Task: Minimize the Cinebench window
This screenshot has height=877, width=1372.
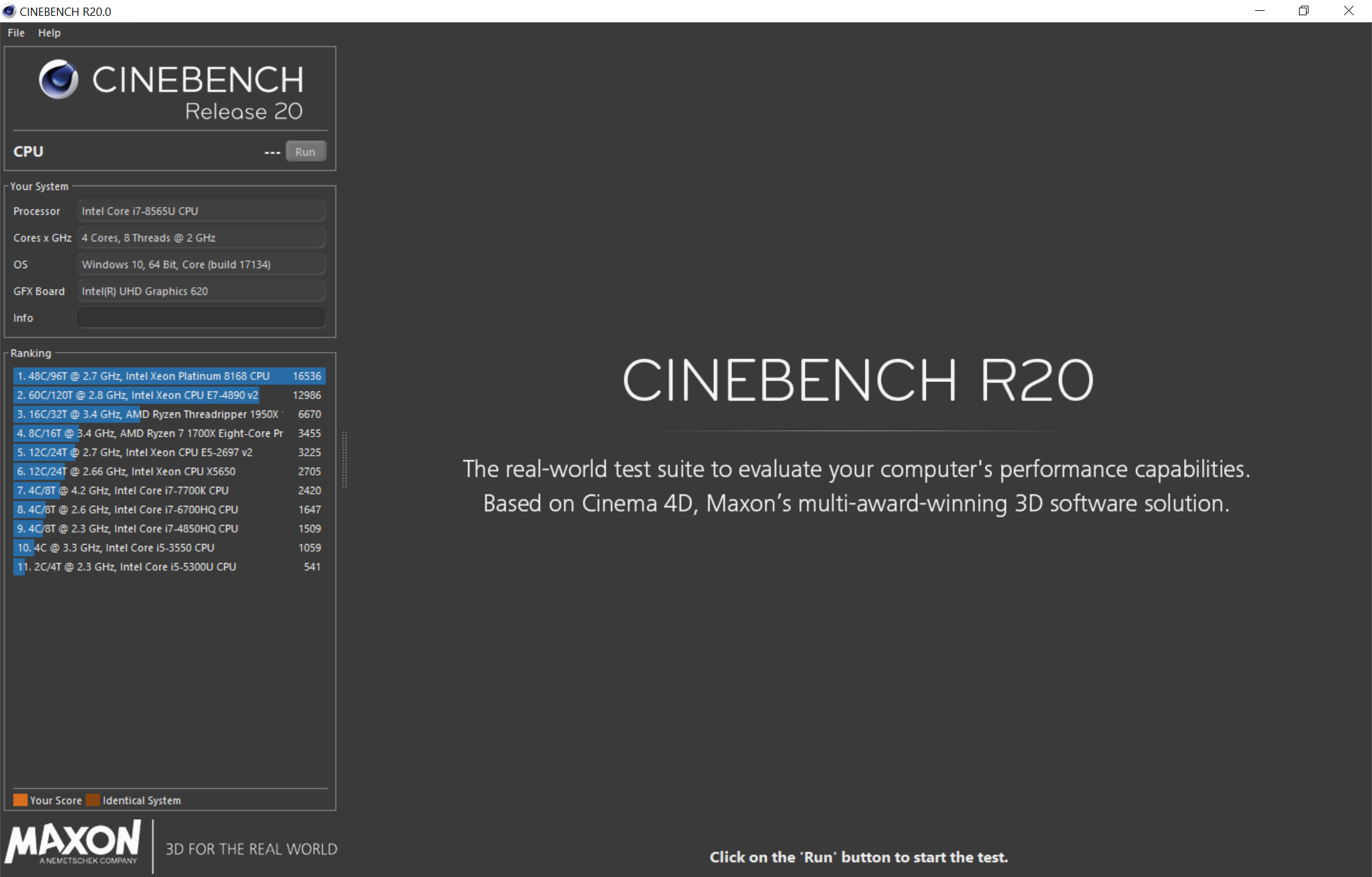Action: [1260, 11]
